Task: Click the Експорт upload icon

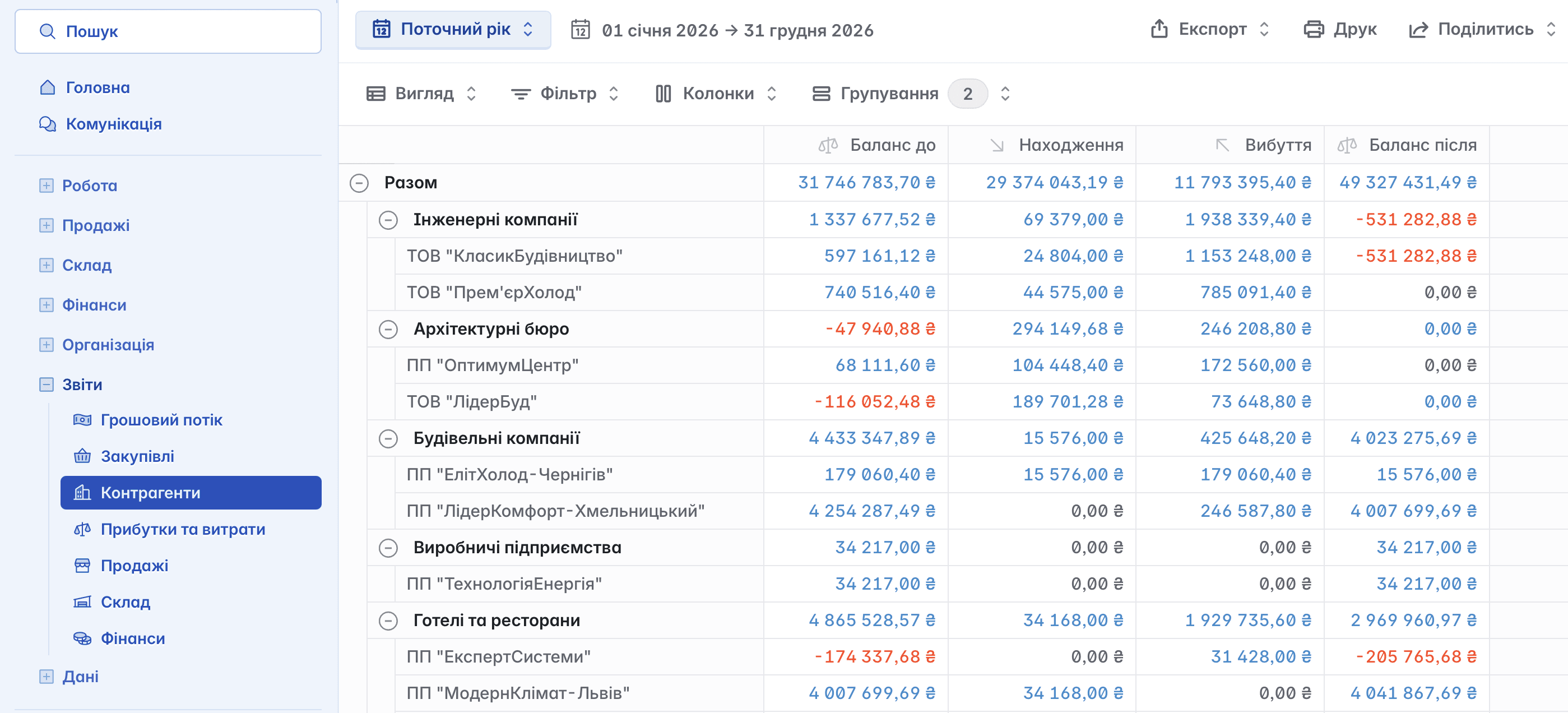Action: tap(1159, 29)
